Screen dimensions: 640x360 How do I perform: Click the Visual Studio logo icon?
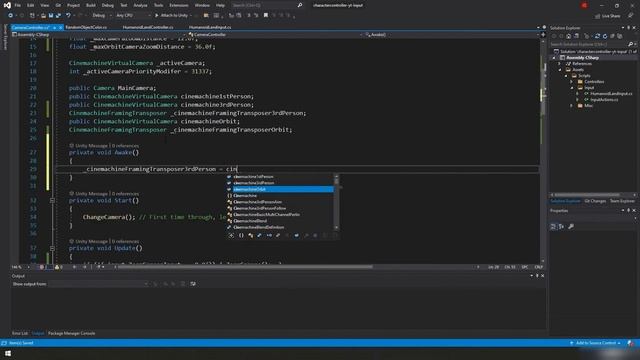[x=7, y=5]
